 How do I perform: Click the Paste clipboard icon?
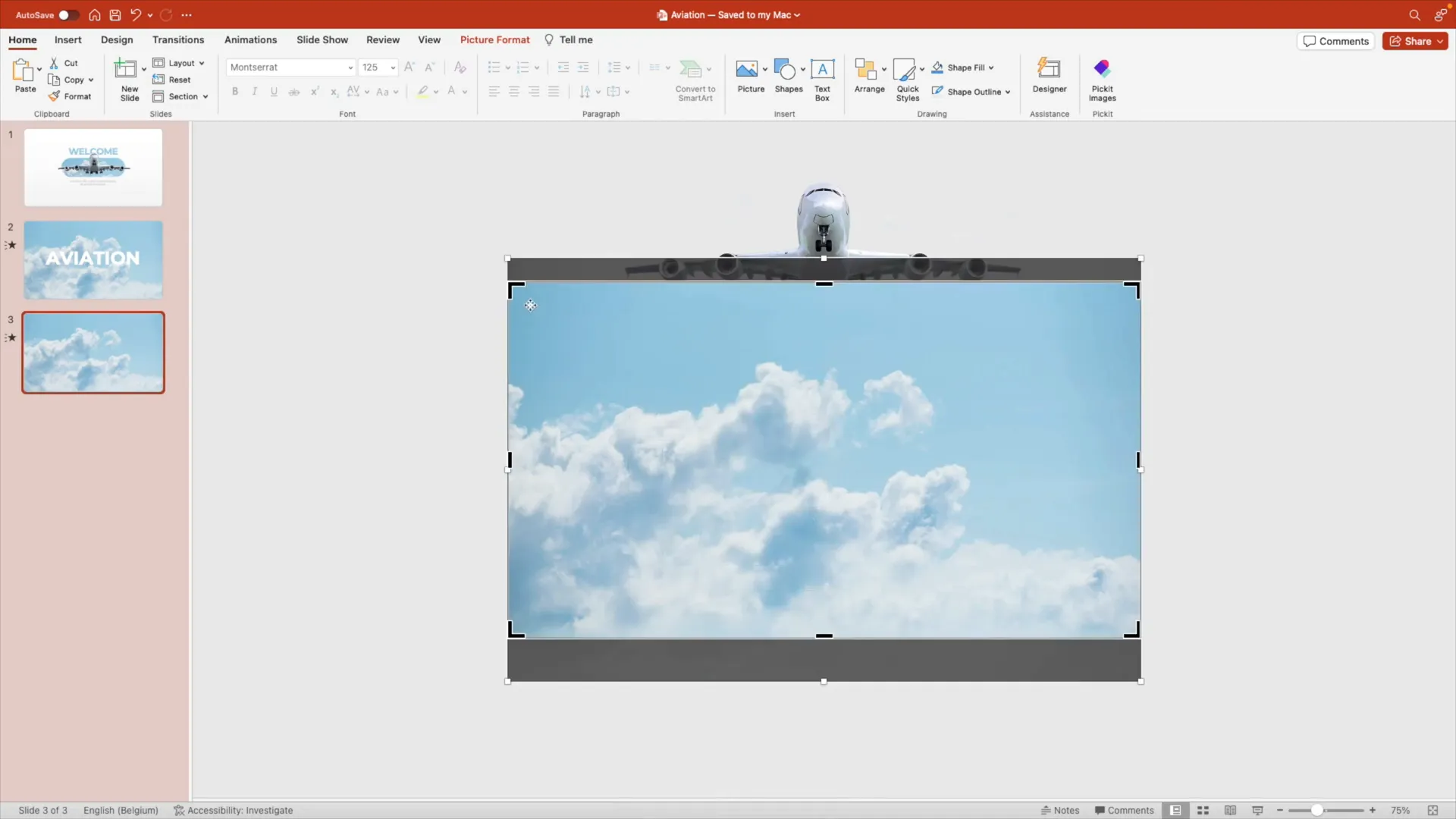23,70
